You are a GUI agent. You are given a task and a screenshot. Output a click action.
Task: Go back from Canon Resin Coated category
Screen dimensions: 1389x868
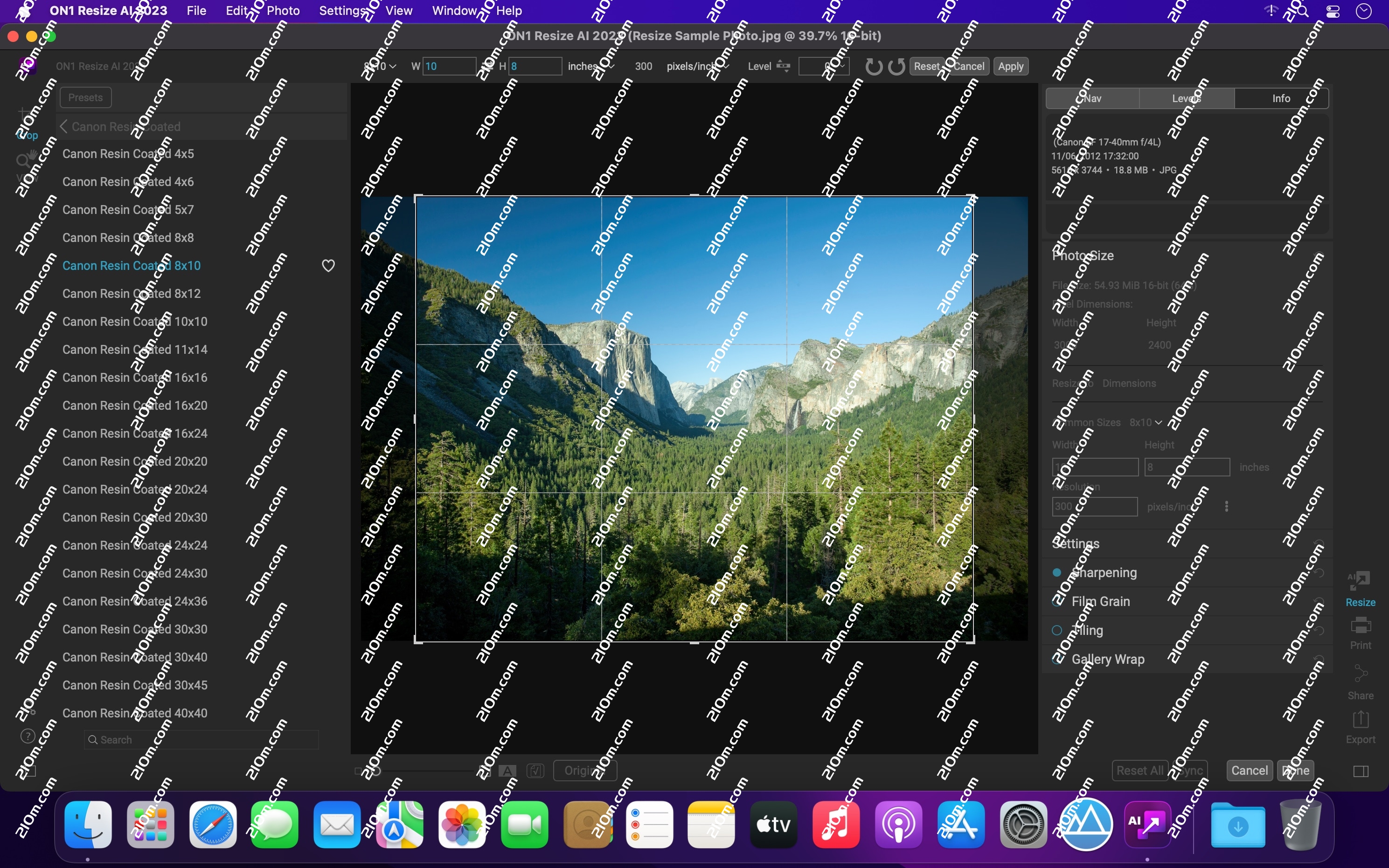64,126
